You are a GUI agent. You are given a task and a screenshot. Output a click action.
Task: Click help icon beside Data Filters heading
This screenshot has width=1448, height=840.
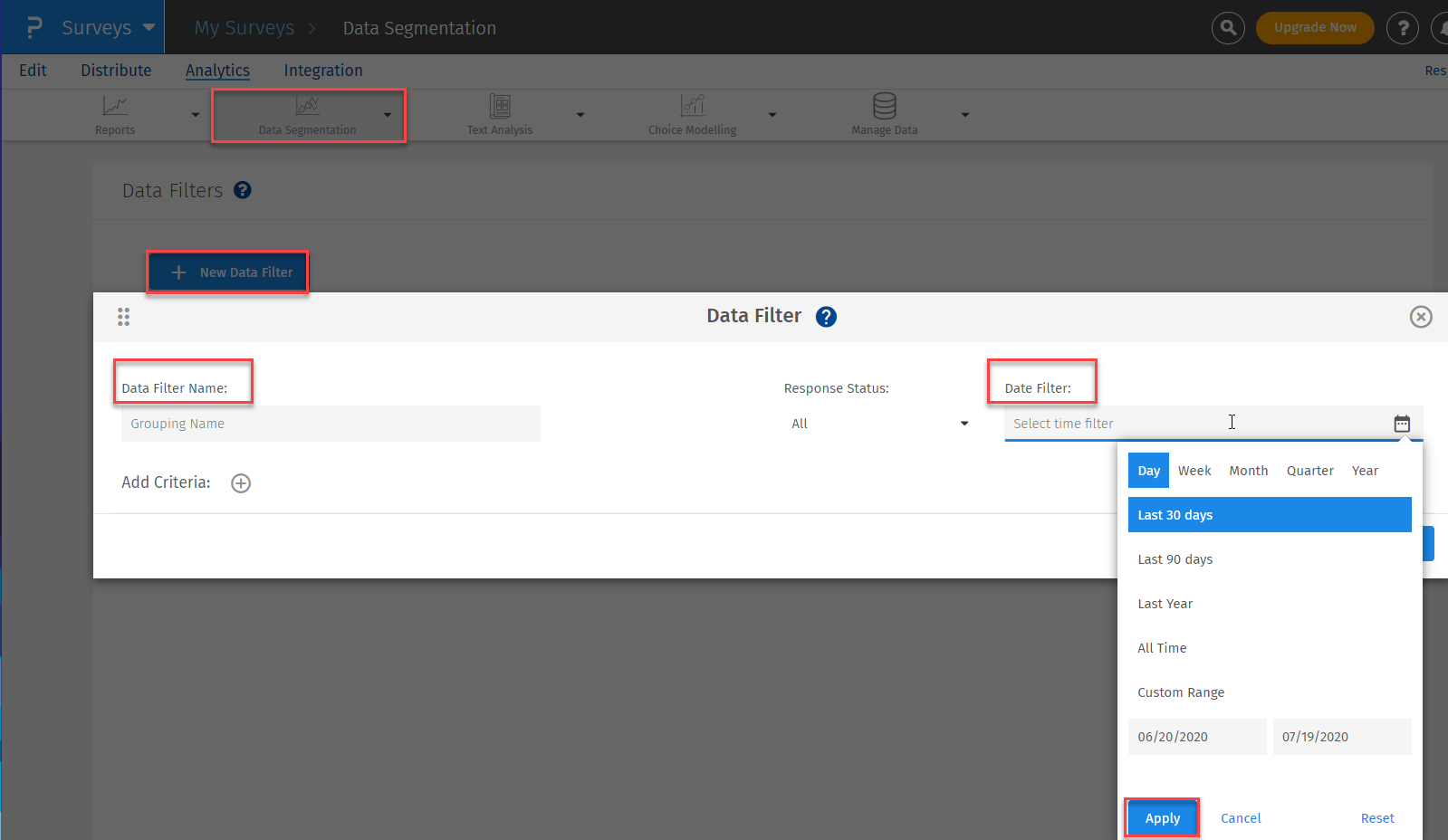(x=243, y=190)
